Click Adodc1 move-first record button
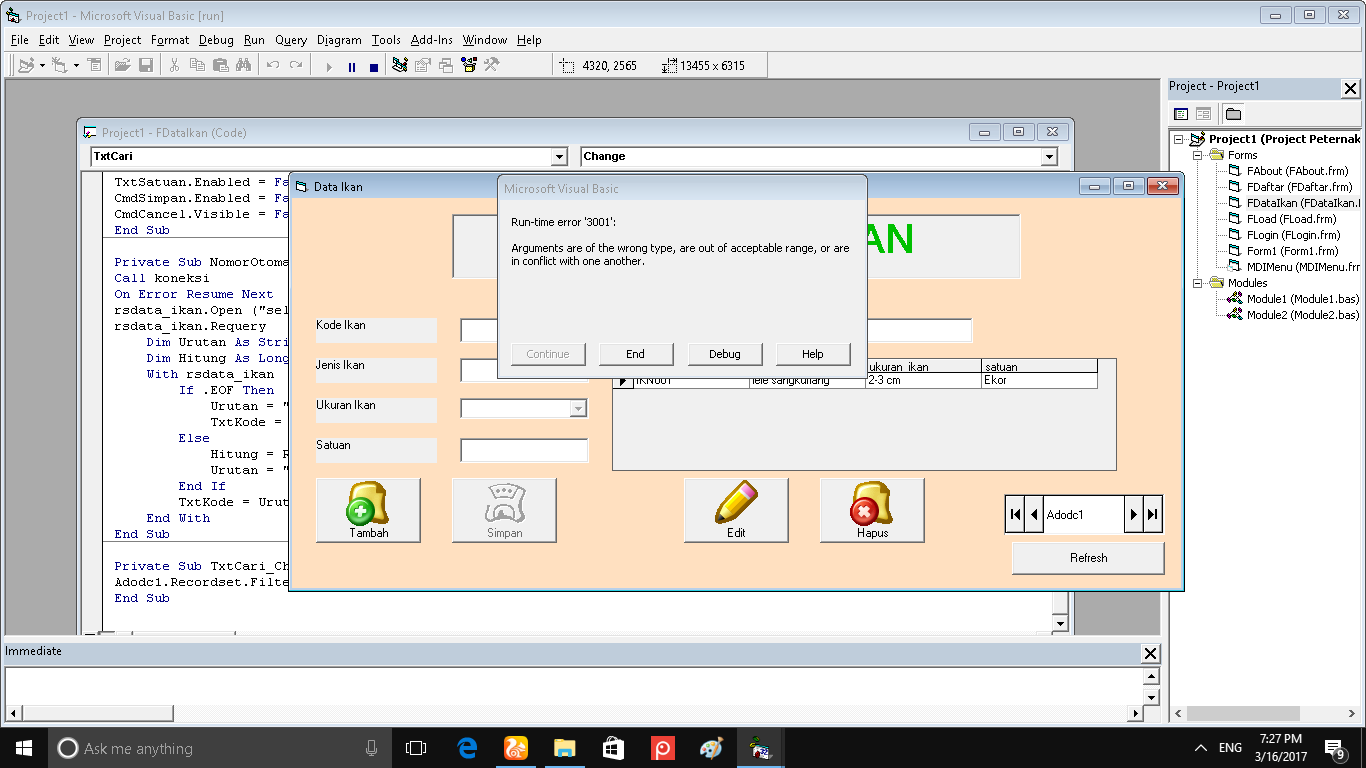 coord(1015,514)
